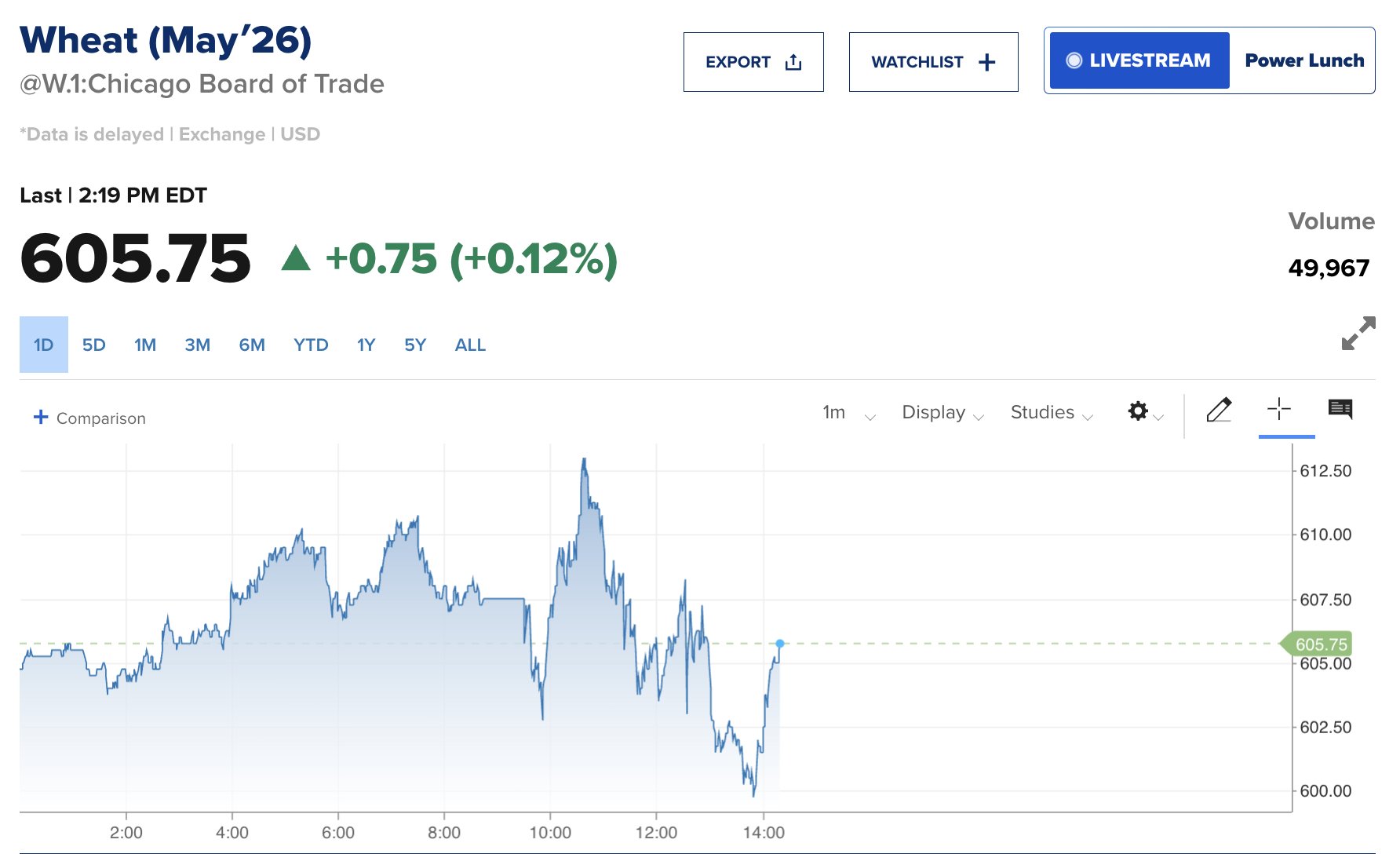Click the watchlist plus icon
The width and height of the screenshot is (1400, 854).
pos(986,62)
